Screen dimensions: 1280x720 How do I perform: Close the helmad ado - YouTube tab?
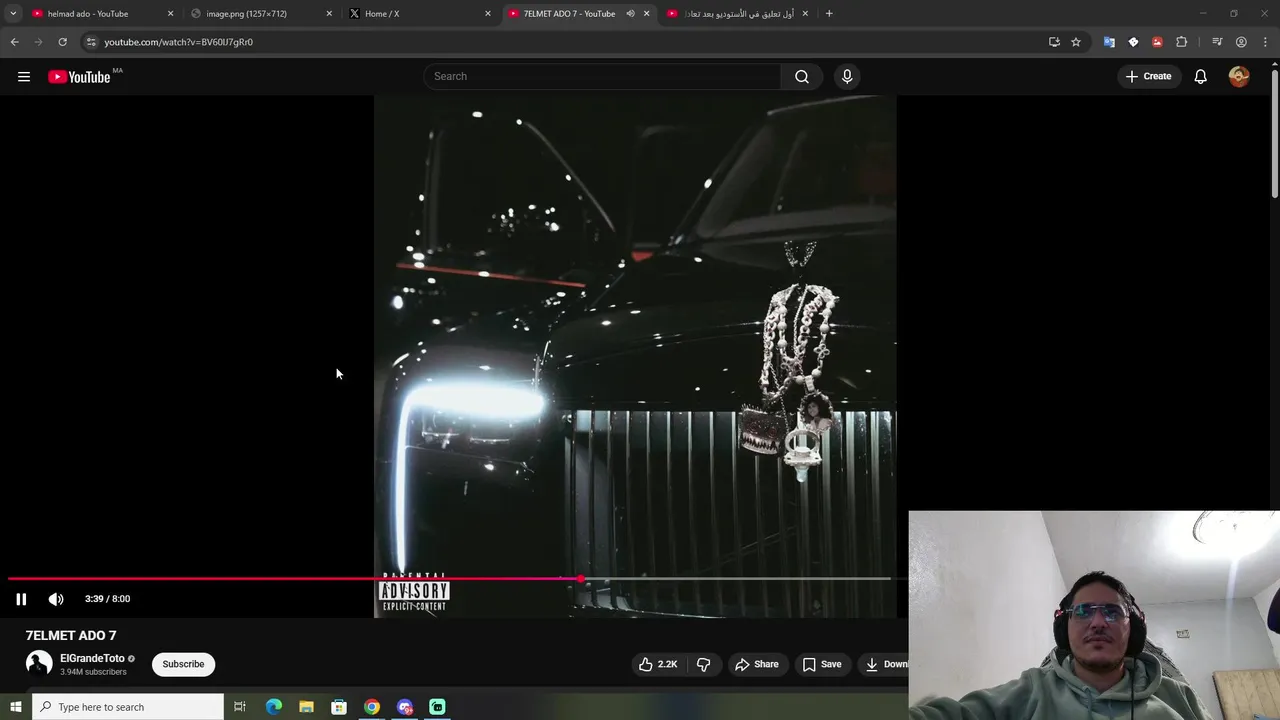pyautogui.click(x=170, y=14)
